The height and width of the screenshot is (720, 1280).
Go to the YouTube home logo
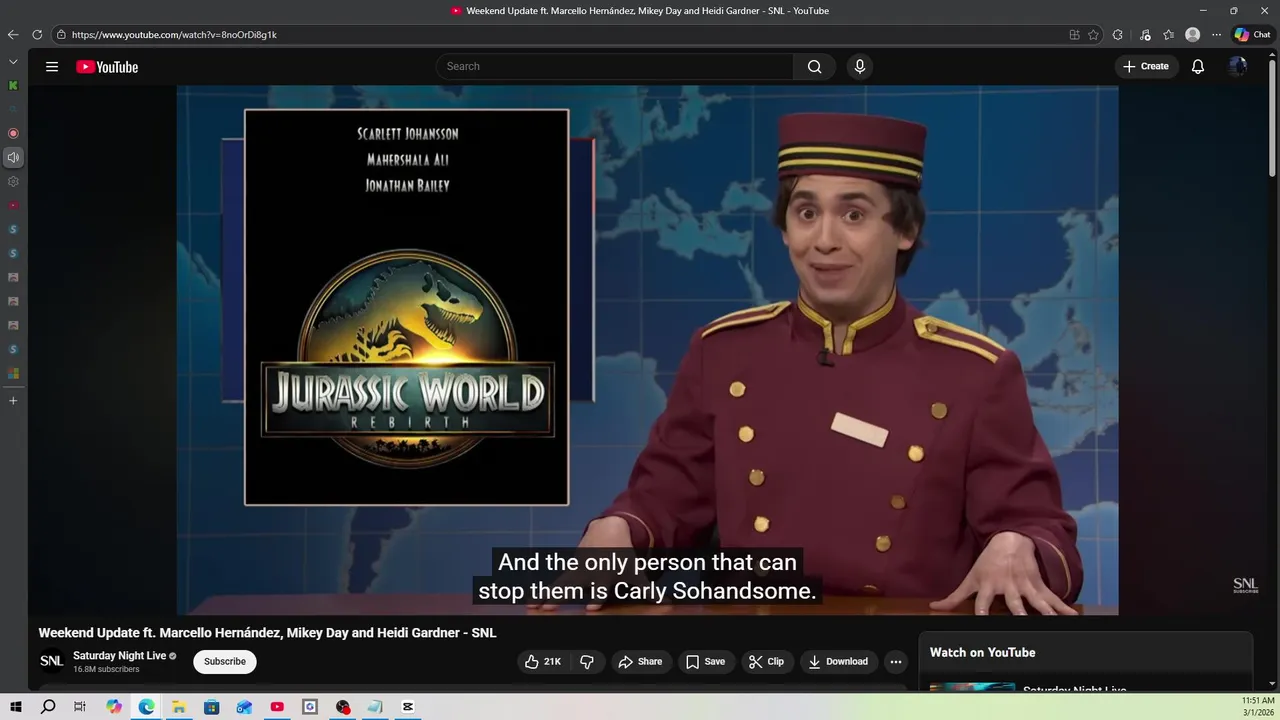[107, 67]
